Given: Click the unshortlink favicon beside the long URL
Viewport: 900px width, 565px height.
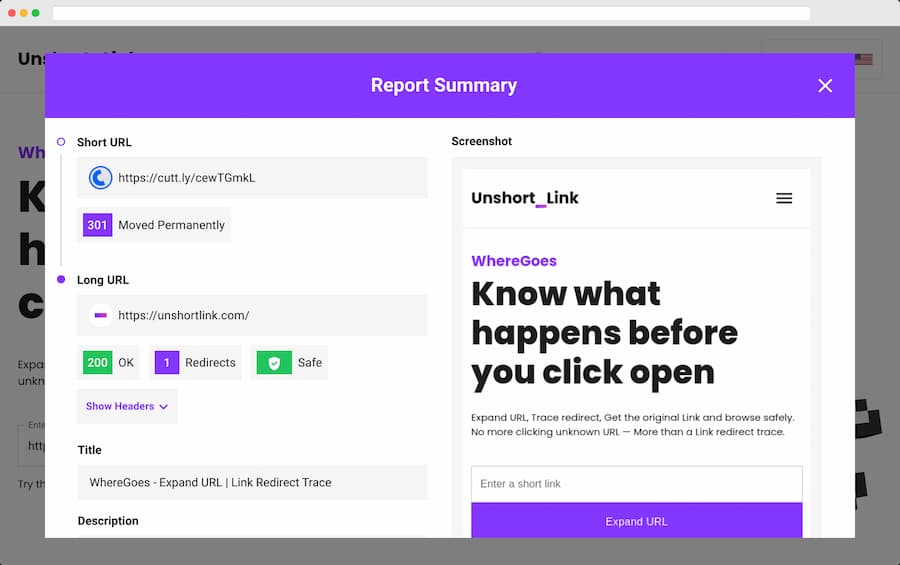Looking at the screenshot, I should click(100, 315).
